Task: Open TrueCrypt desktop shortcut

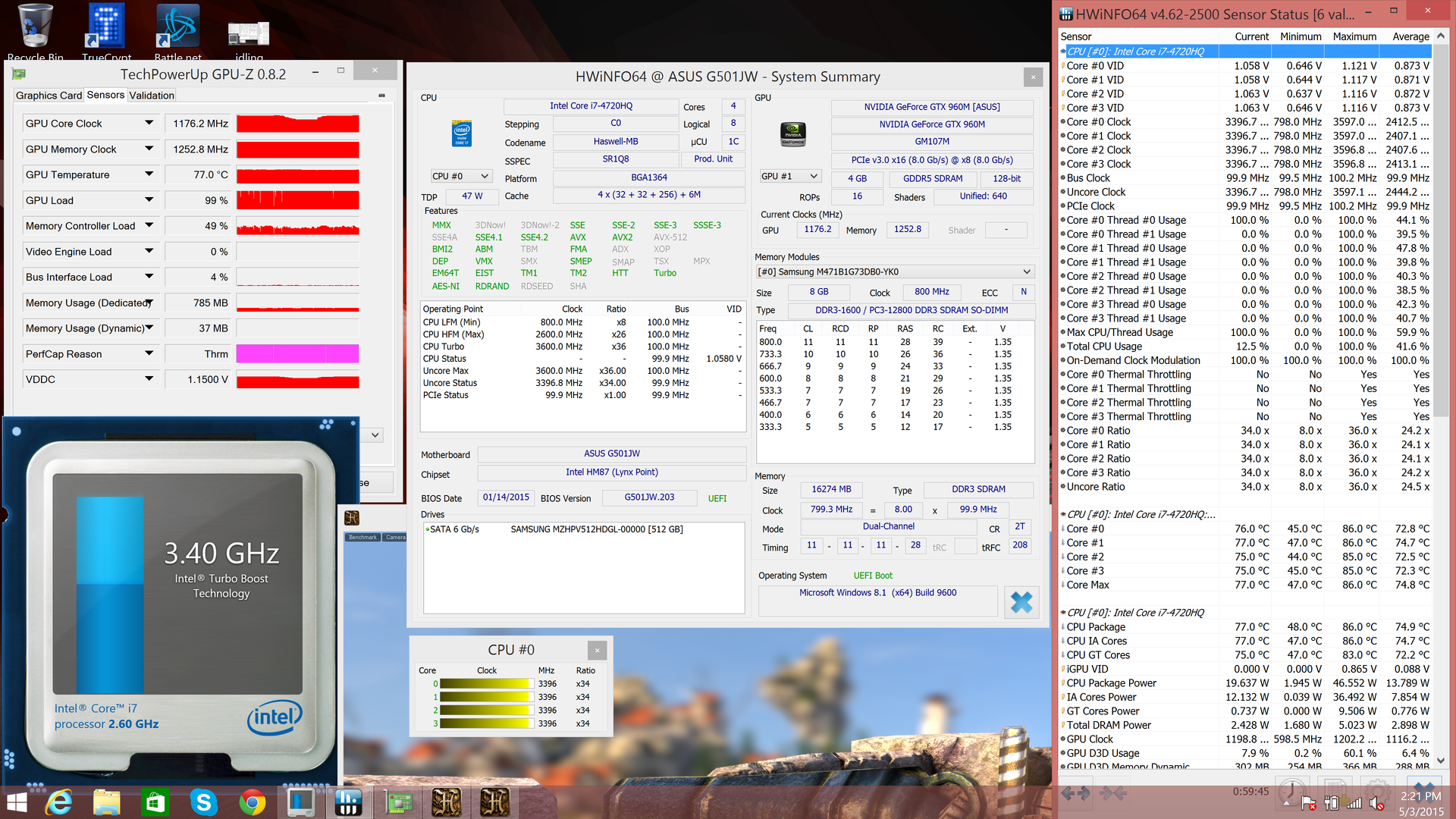Action: pos(106,30)
